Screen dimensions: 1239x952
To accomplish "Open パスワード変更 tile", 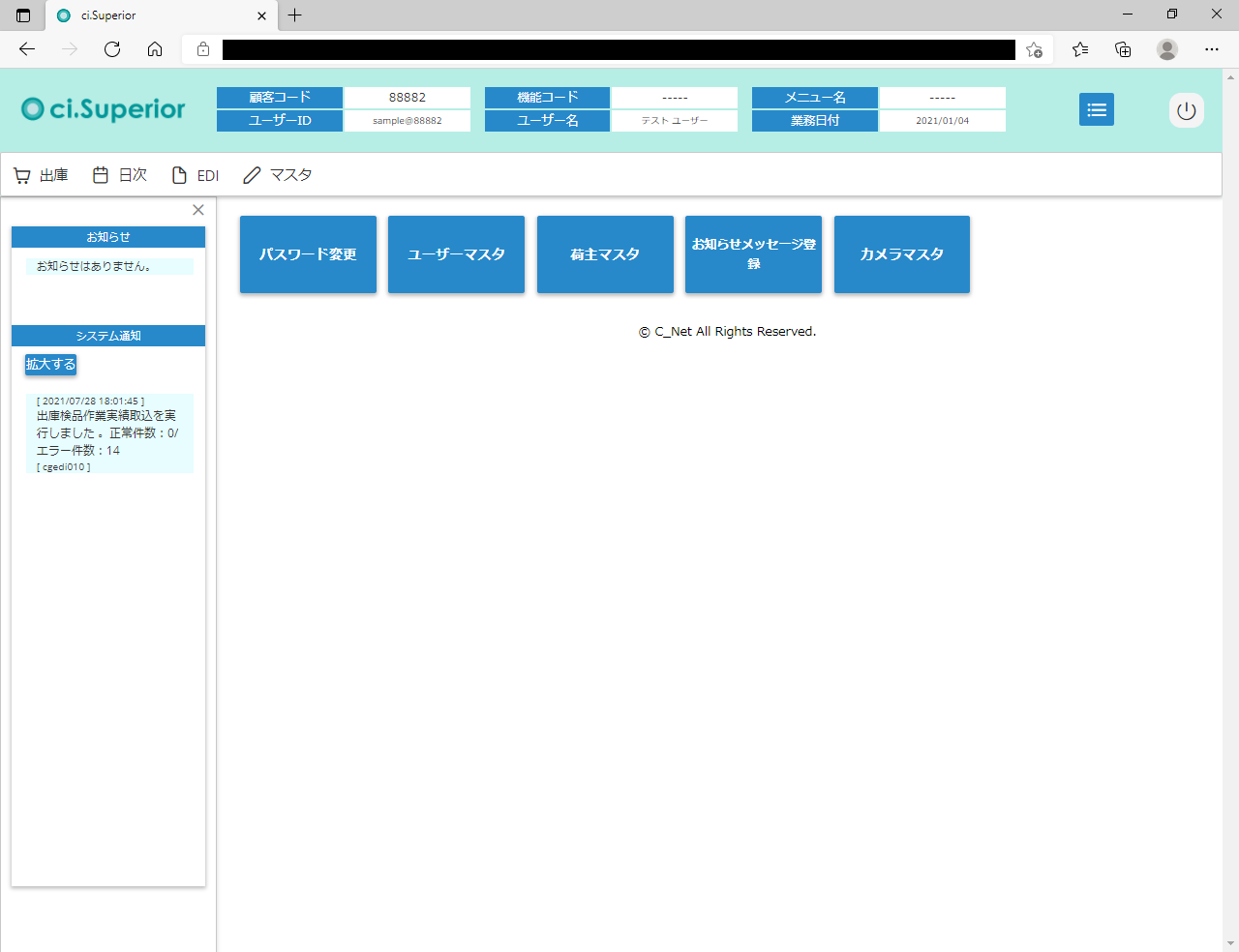I will (x=308, y=254).
